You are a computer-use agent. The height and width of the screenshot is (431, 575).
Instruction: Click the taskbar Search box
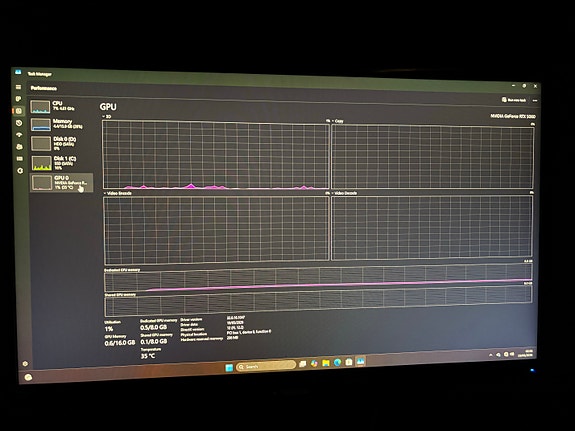[265, 366]
